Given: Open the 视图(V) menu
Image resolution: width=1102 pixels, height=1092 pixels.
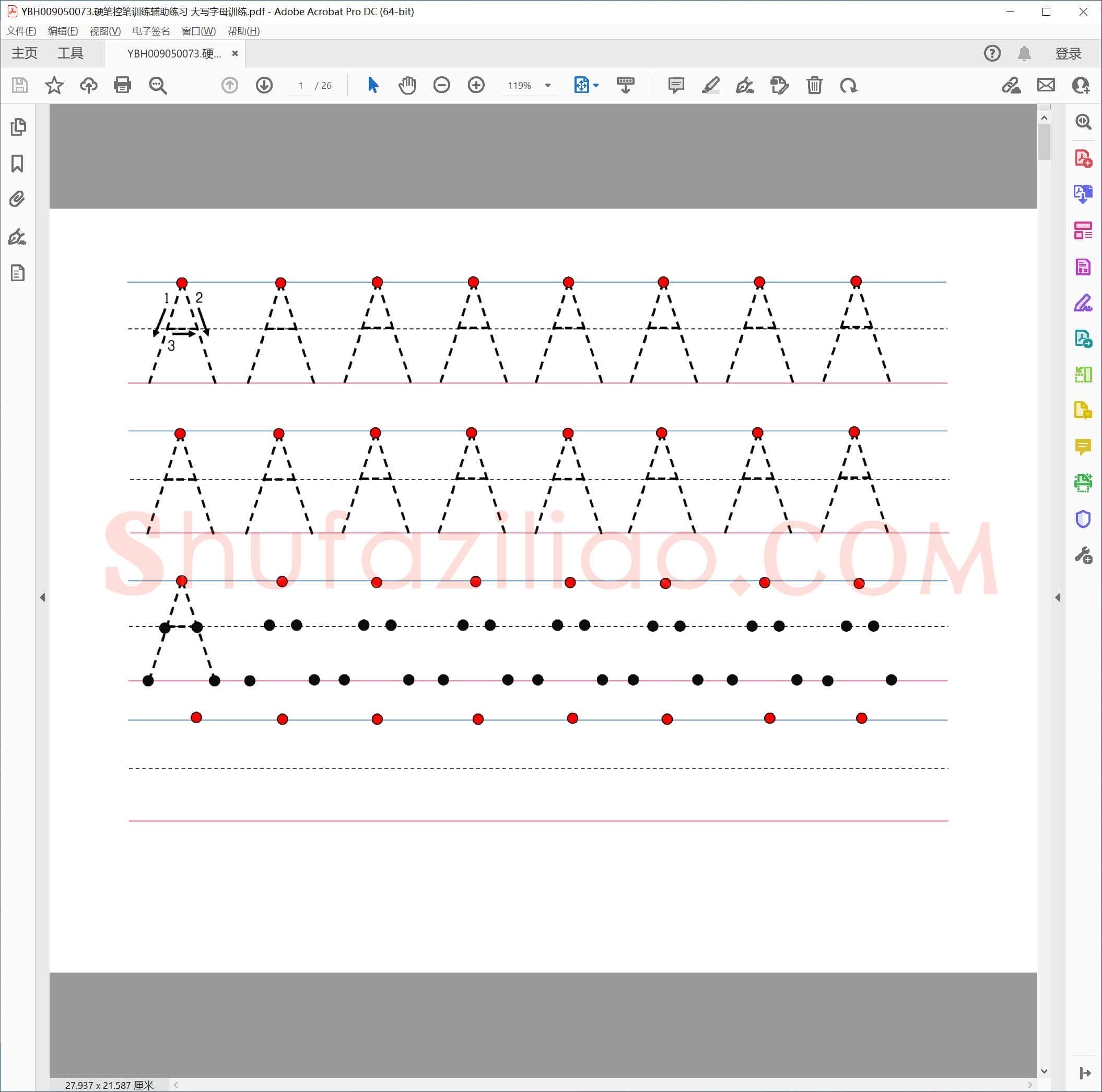Looking at the screenshot, I should coord(105,31).
